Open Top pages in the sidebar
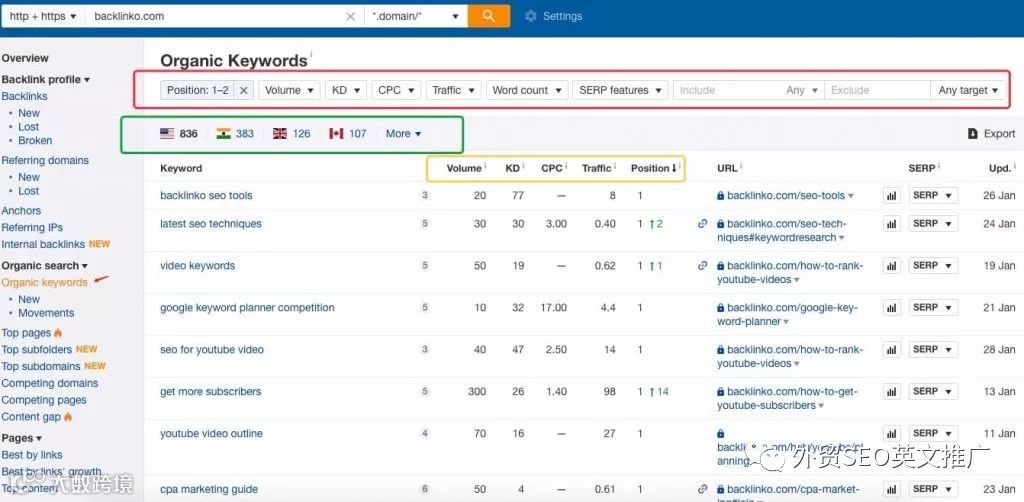This screenshot has height=502, width=1024. click(x=26, y=333)
